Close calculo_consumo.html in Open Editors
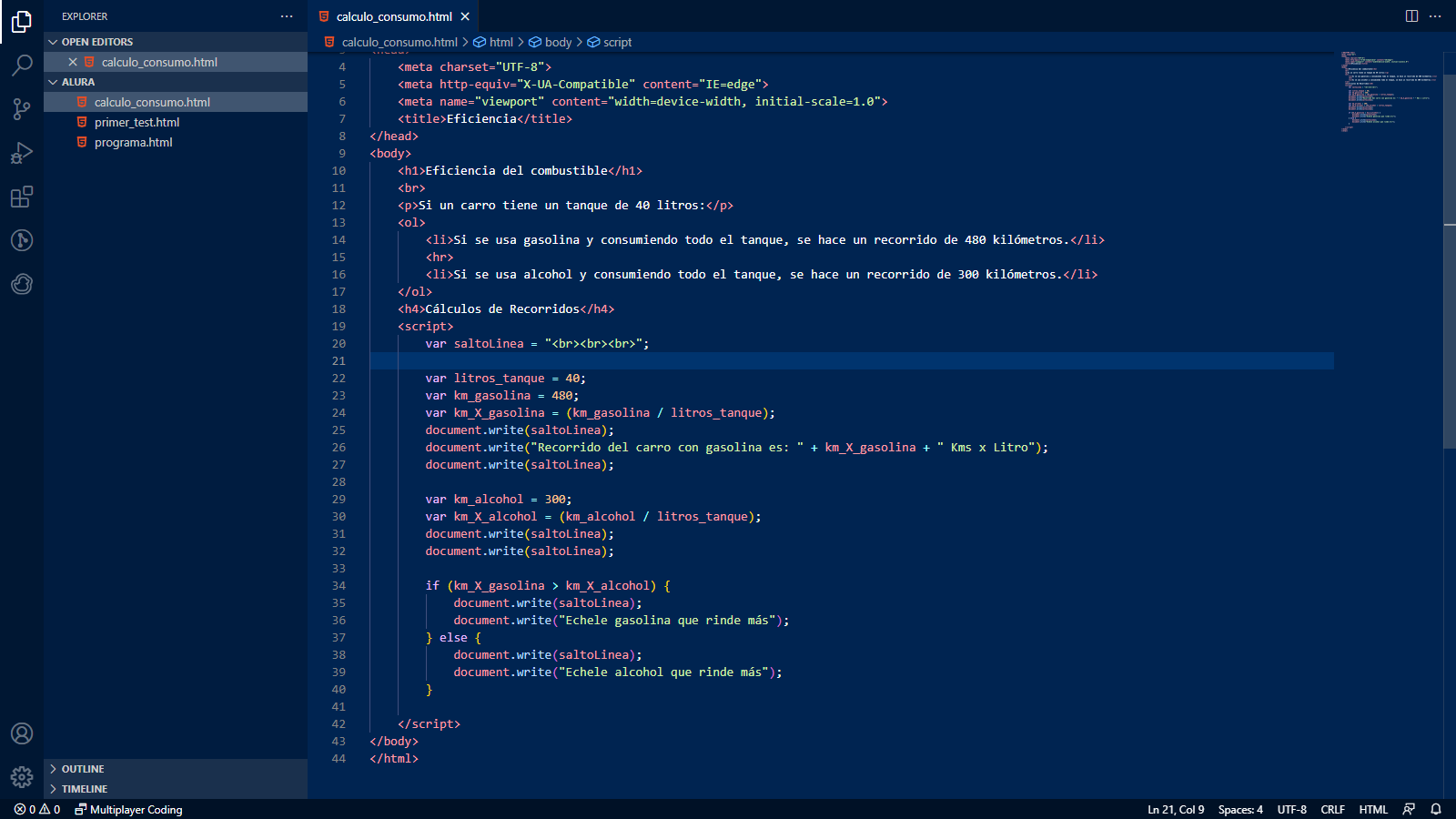This screenshot has width=1456, height=819. [x=73, y=62]
